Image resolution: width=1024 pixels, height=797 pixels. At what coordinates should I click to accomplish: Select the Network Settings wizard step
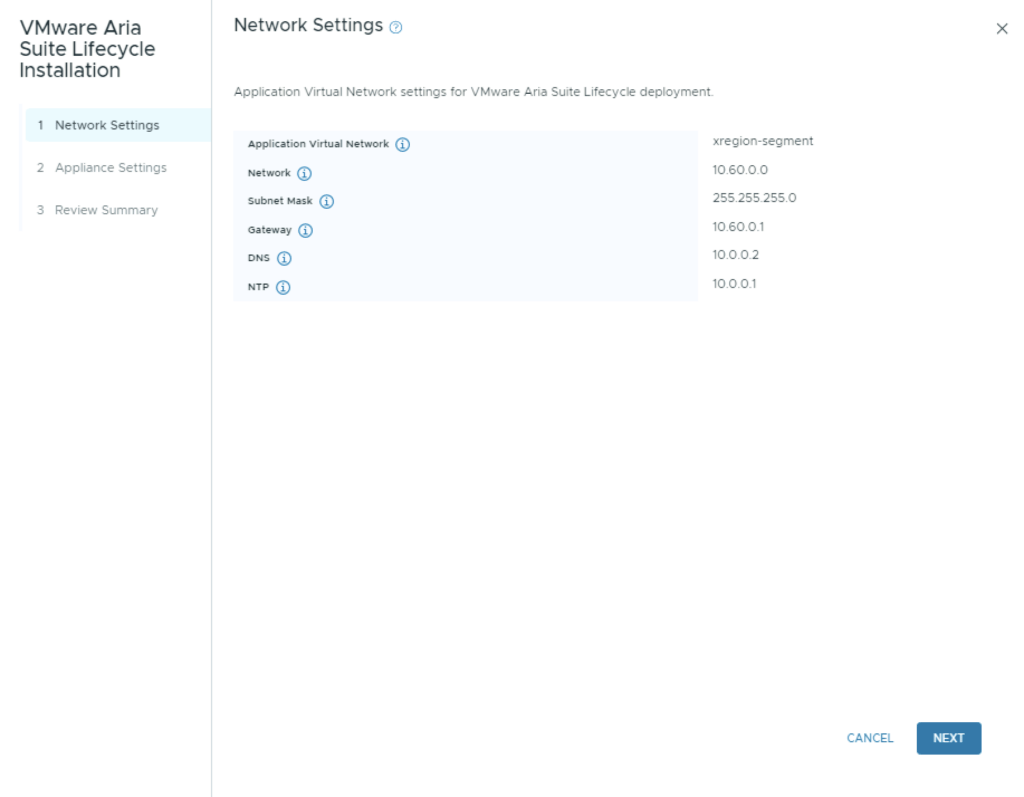pyautogui.click(x=107, y=125)
